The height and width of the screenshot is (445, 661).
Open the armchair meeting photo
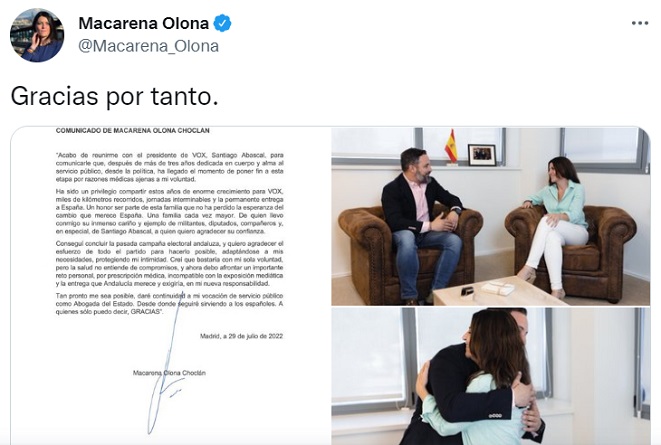(x=491, y=216)
